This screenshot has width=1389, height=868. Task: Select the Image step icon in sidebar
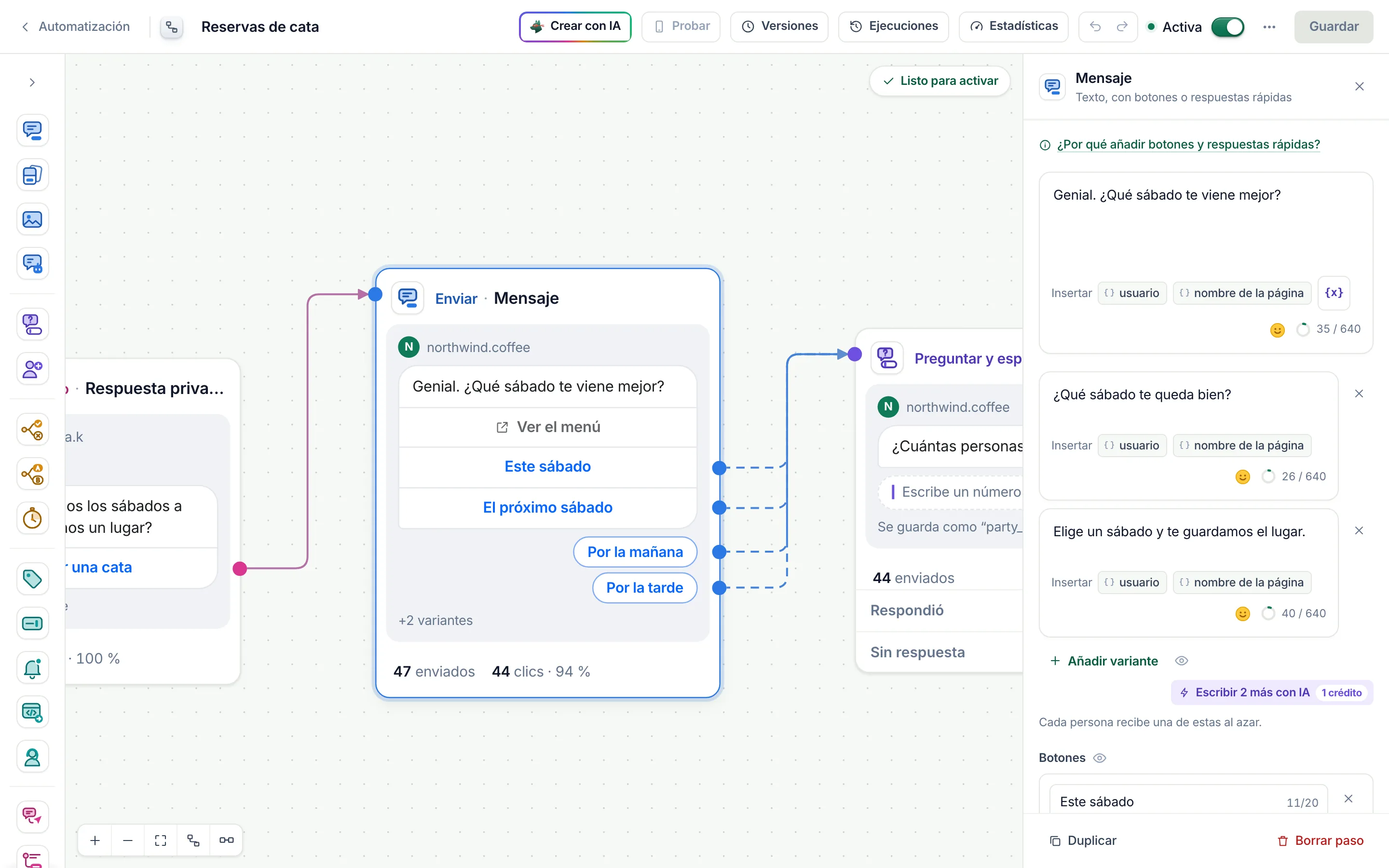[32, 219]
